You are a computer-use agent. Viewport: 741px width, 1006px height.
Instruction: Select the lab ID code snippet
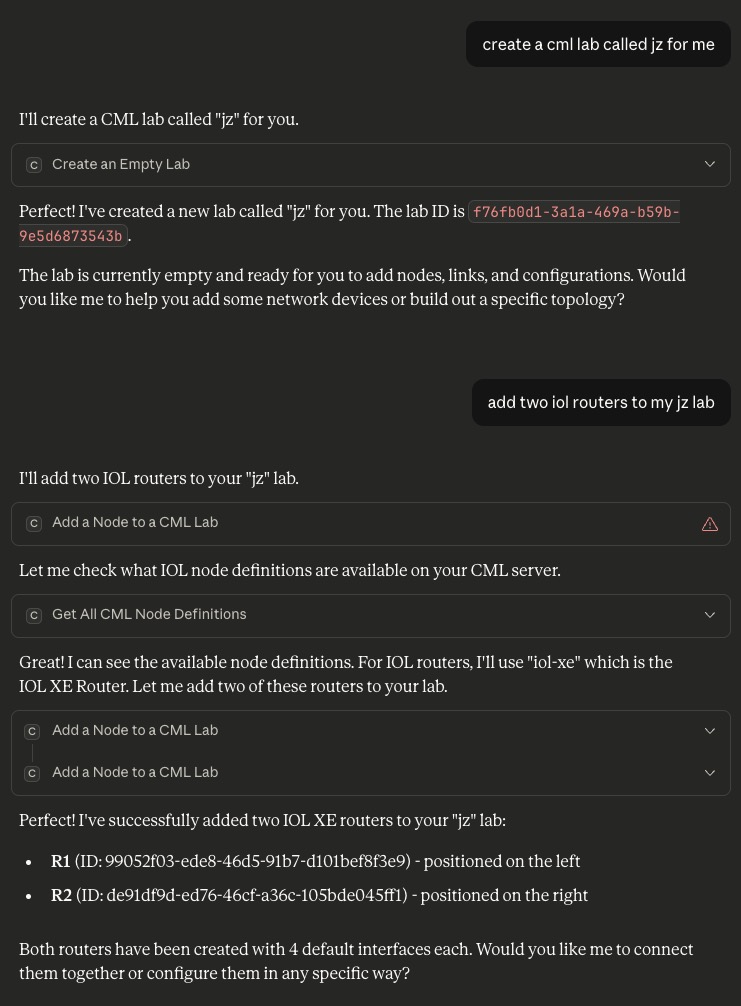point(575,212)
